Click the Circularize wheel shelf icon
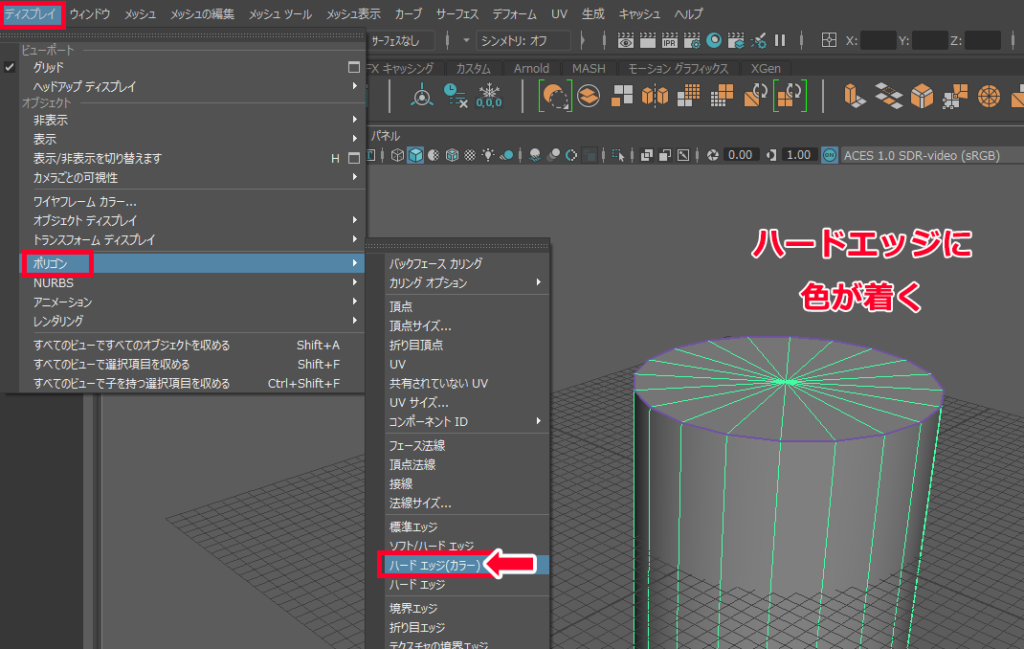Screen dimensions: 1024x649 [x=989, y=96]
